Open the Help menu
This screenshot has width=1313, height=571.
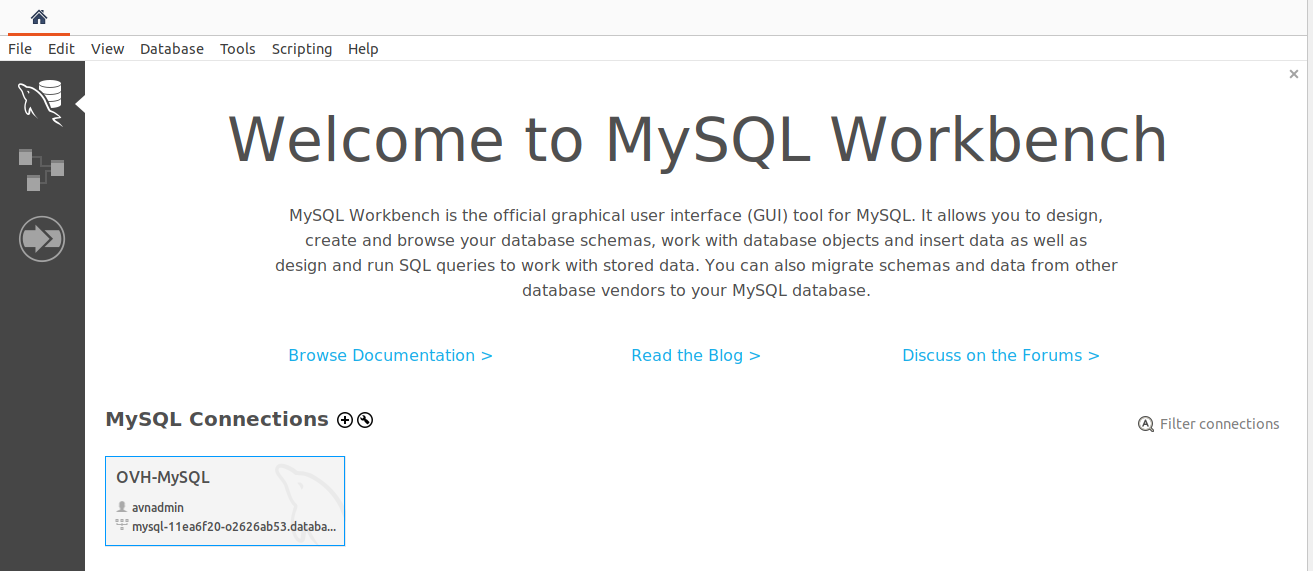363,49
